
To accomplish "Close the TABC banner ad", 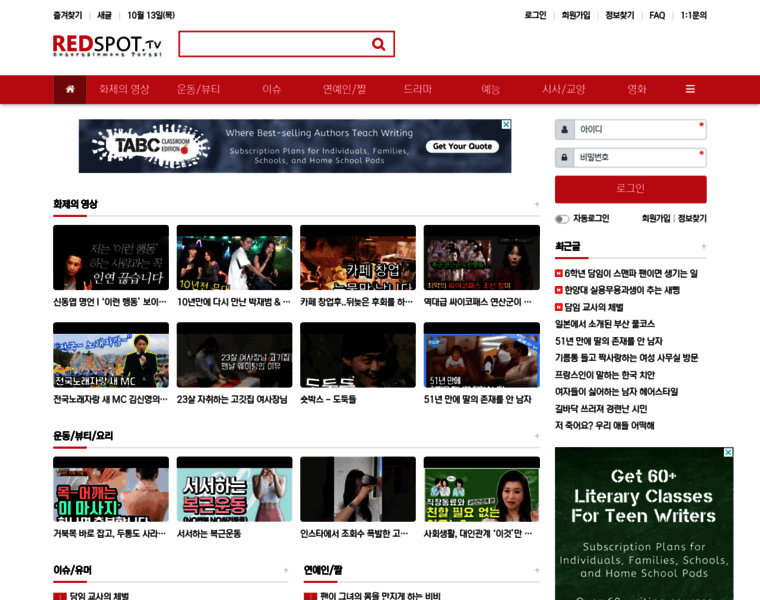I will point(506,125).
